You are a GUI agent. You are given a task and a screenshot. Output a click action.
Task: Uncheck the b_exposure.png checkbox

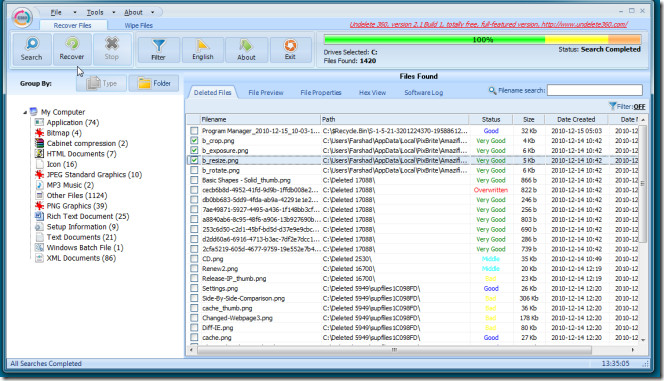coord(194,150)
